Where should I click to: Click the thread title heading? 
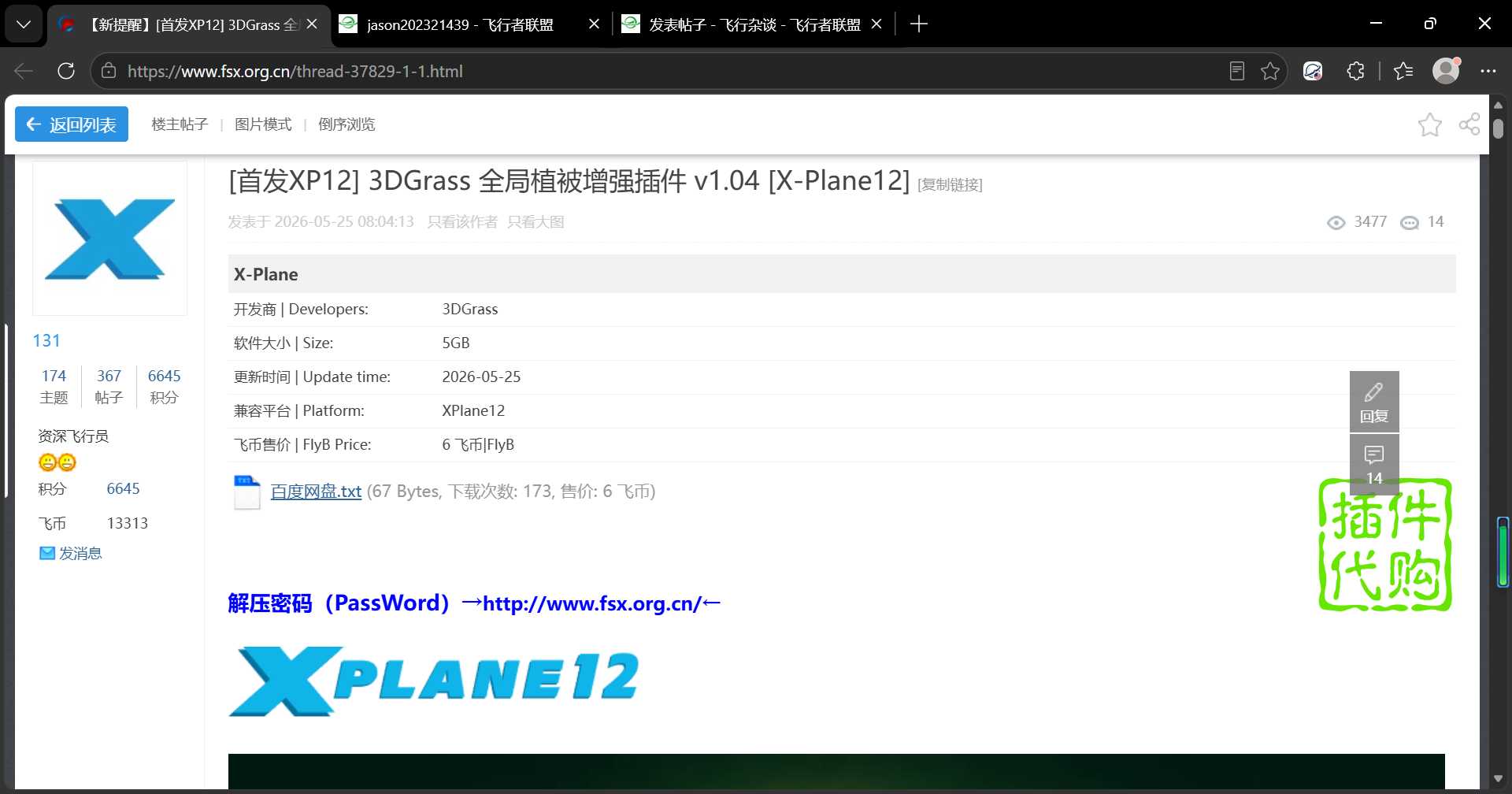(x=569, y=180)
